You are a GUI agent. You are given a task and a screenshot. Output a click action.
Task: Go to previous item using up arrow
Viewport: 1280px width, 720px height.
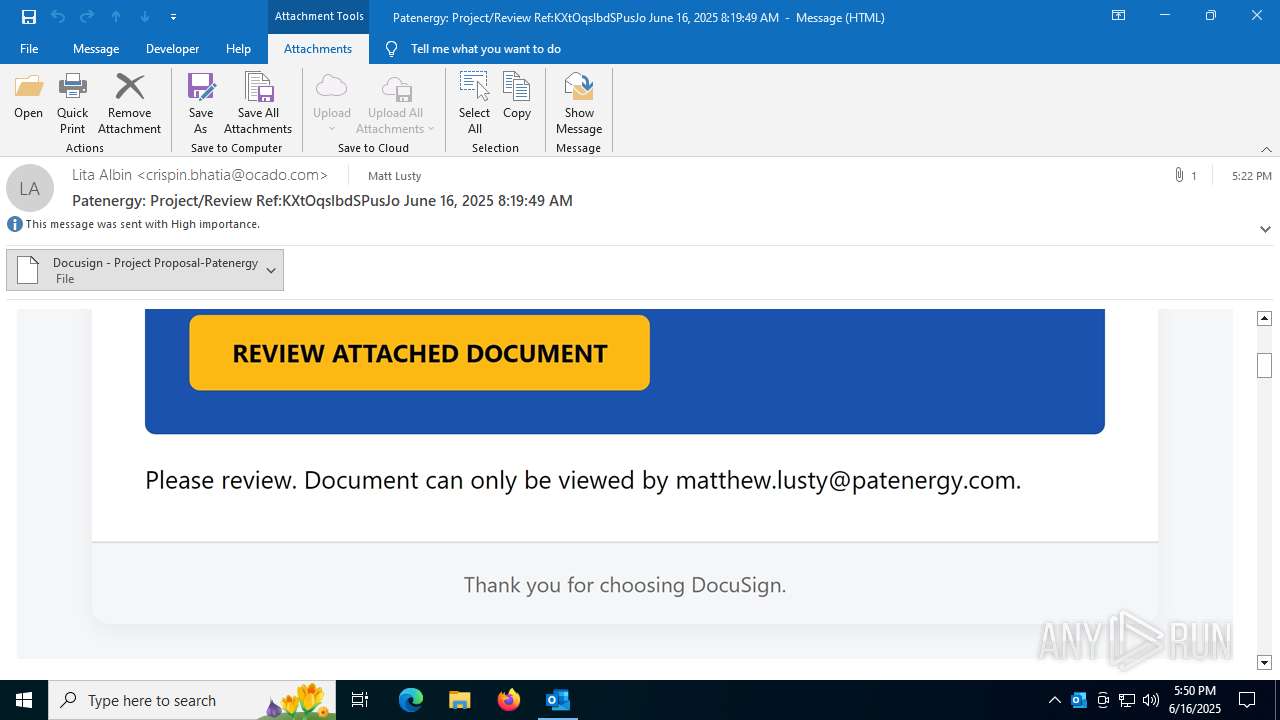click(x=116, y=17)
